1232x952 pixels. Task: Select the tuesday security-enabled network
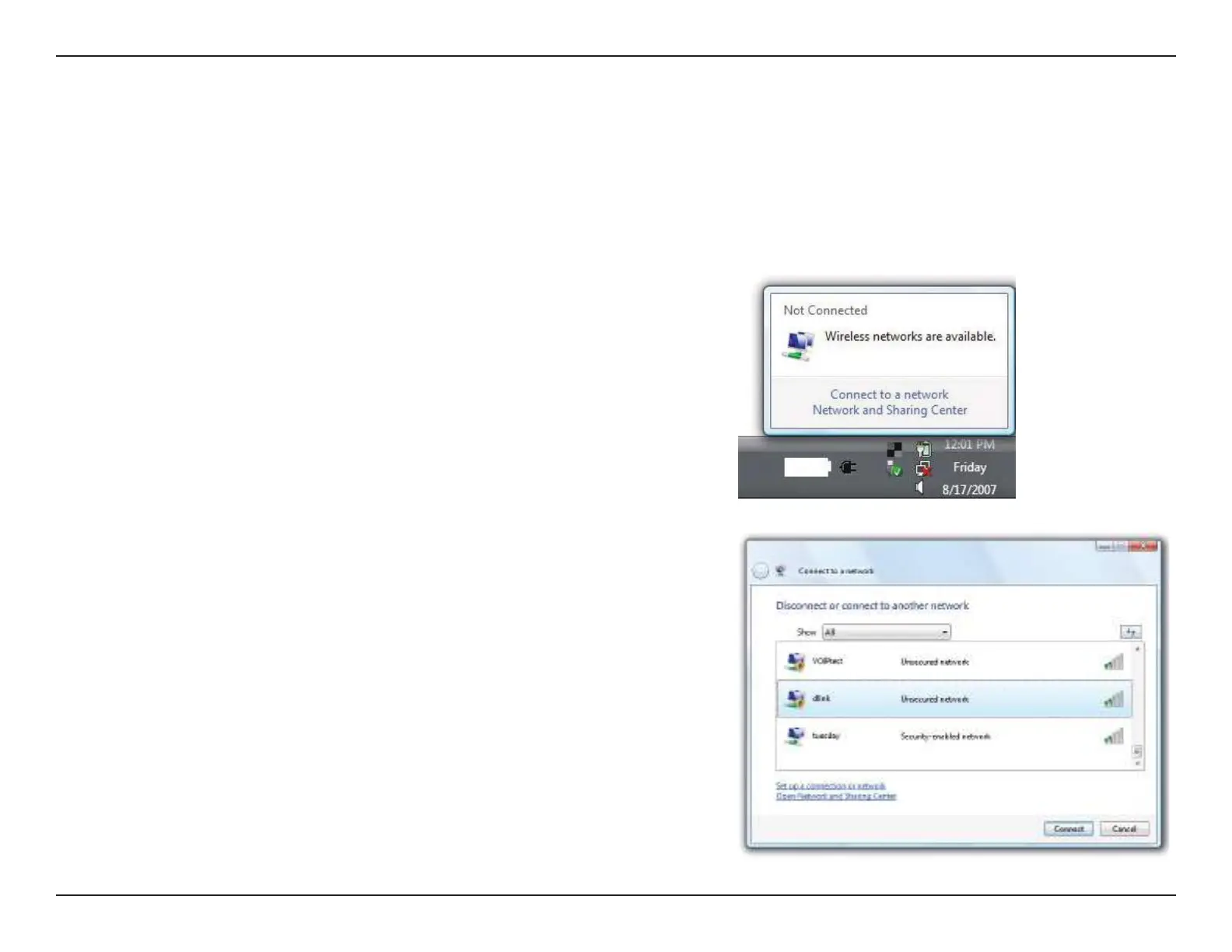[954, 736]
